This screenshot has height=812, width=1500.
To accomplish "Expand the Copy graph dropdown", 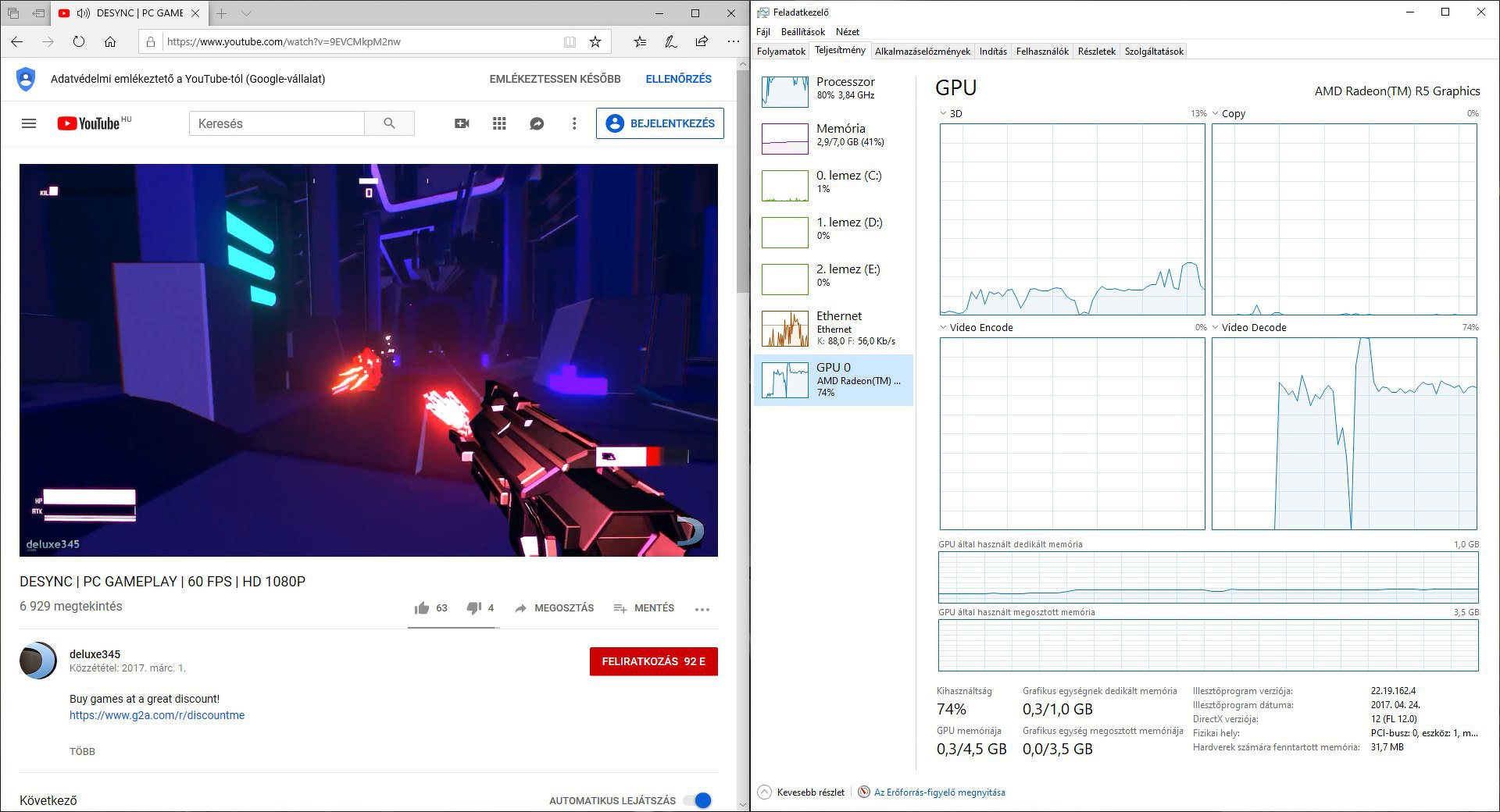I will (x=1216, y=113).
